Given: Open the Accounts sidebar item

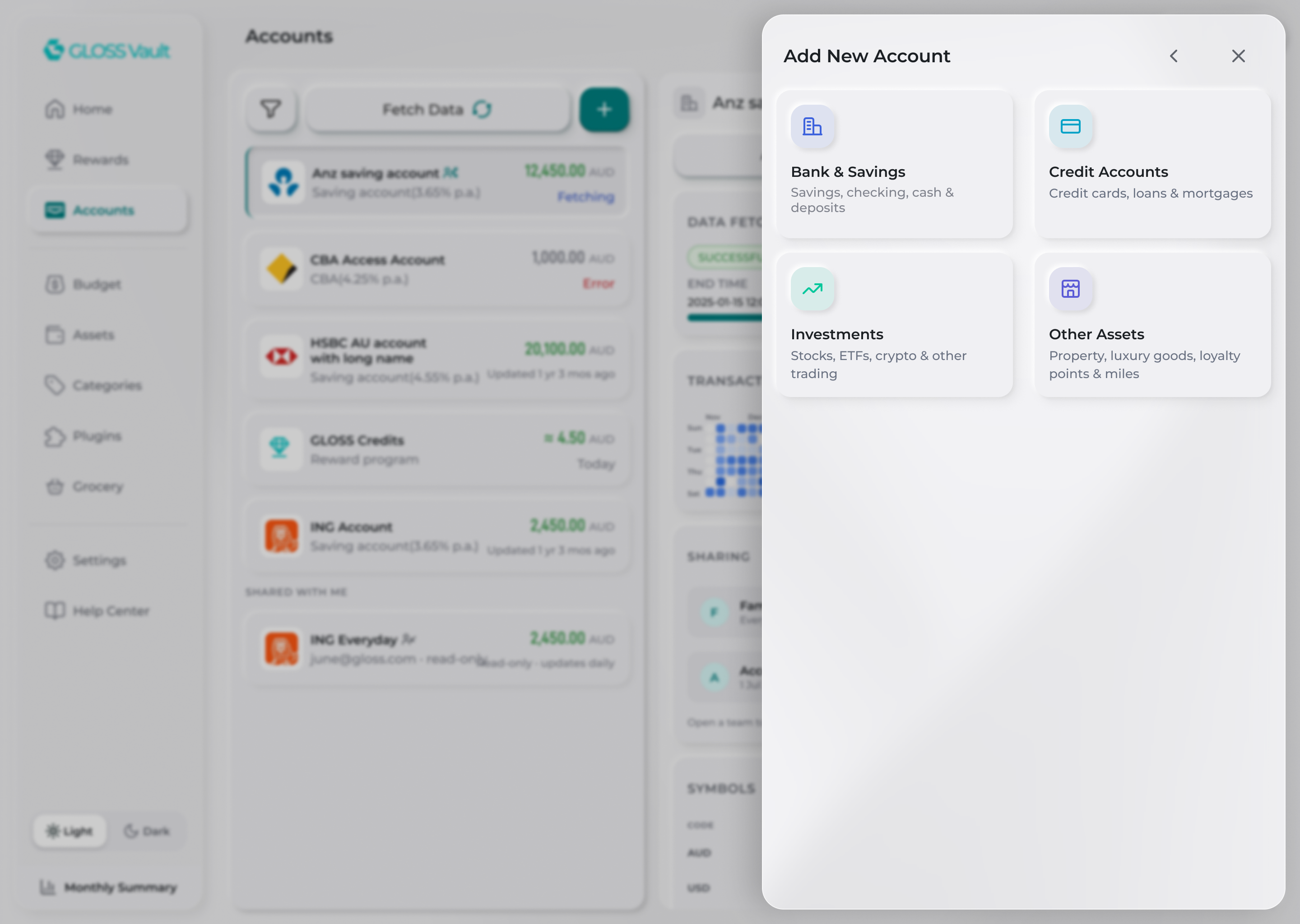Looking at the screenshot, I should (108, 210).
